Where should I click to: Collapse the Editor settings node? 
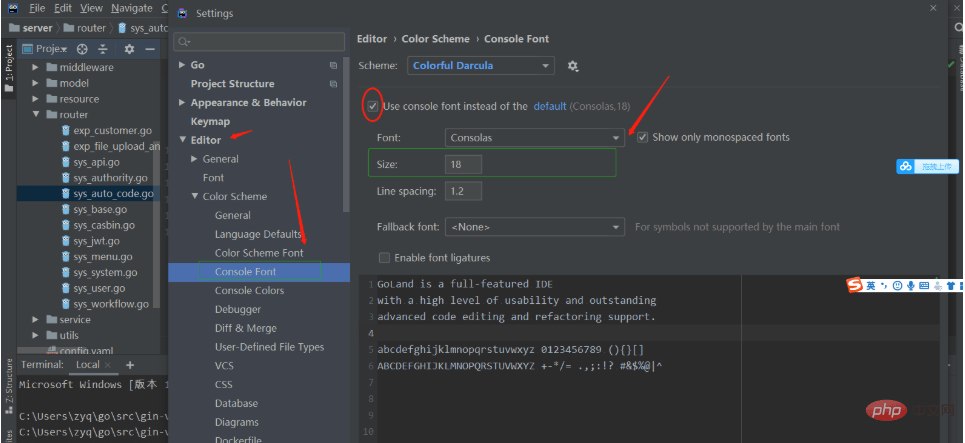[x=182, y=140]
